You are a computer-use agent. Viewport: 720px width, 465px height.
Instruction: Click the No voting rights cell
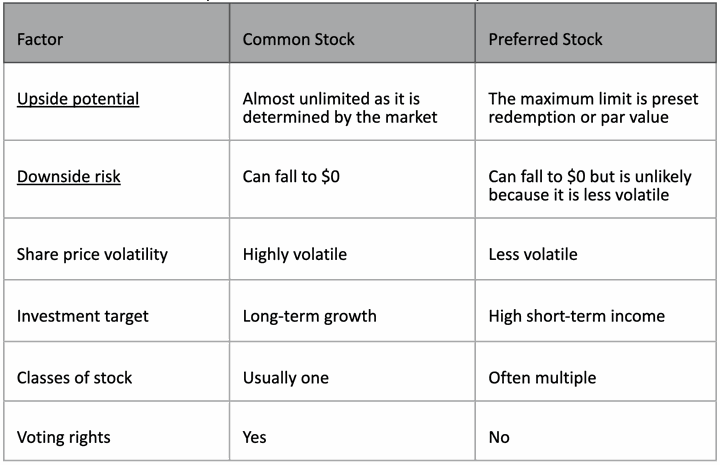tap(596, 431)
